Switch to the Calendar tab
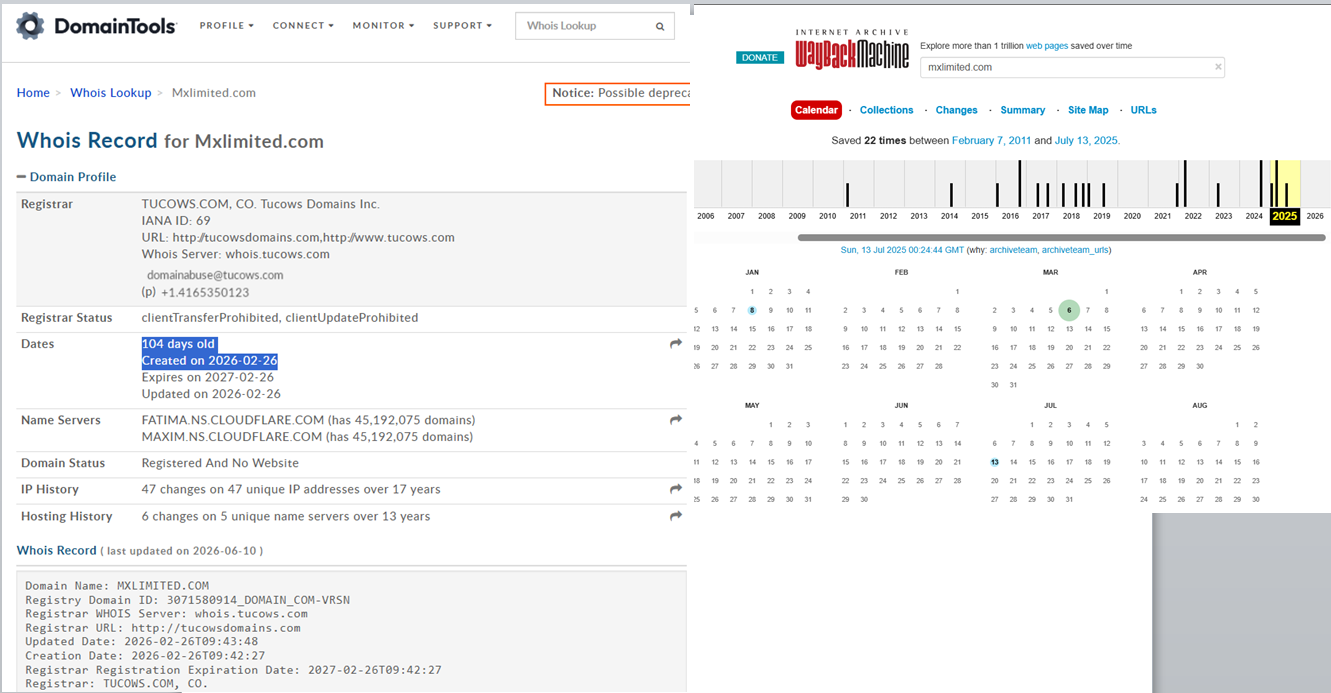Image resolution: width=1331 pixels, height=693 pixels. click(816, 110)
